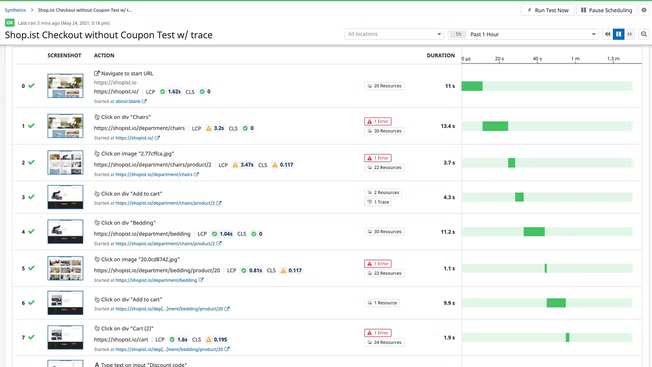The height and width of the screenshot is (367, 652).
Task: Open the Cart (2) step screenshot thumbnail
Action: 65,337
